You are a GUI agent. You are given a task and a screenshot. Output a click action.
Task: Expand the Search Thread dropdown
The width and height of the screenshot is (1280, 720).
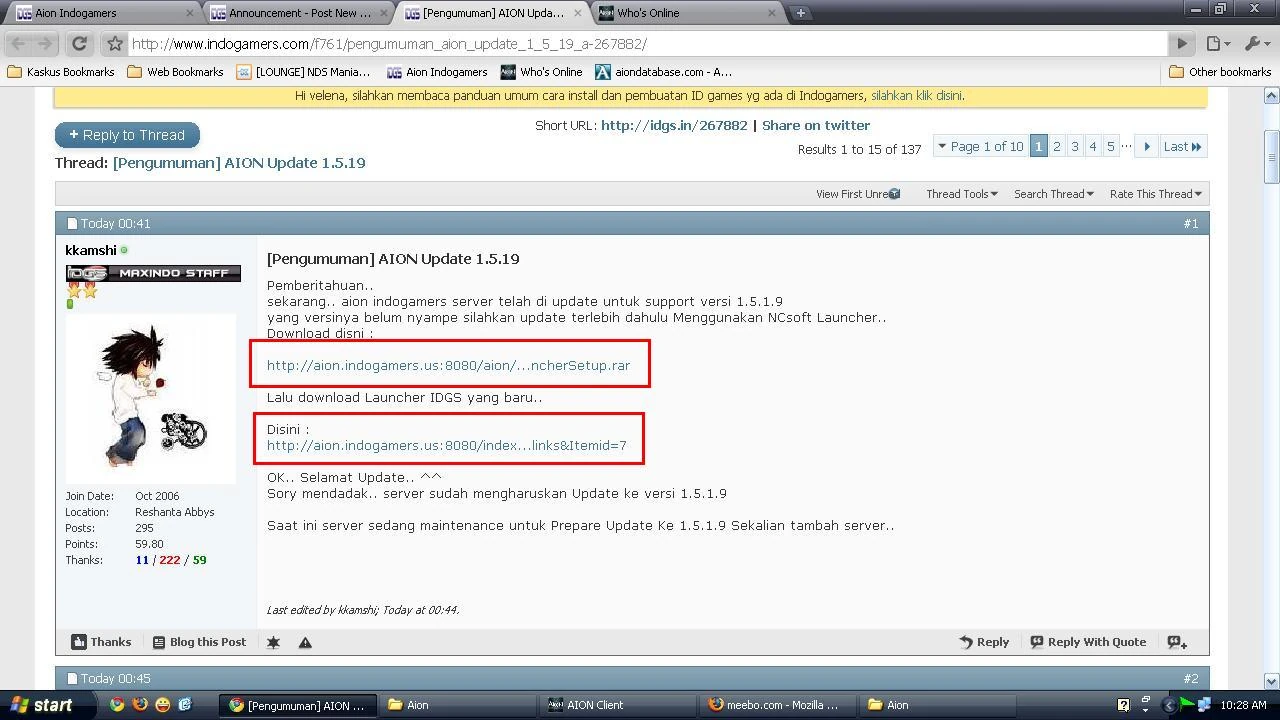[1053, 194]
